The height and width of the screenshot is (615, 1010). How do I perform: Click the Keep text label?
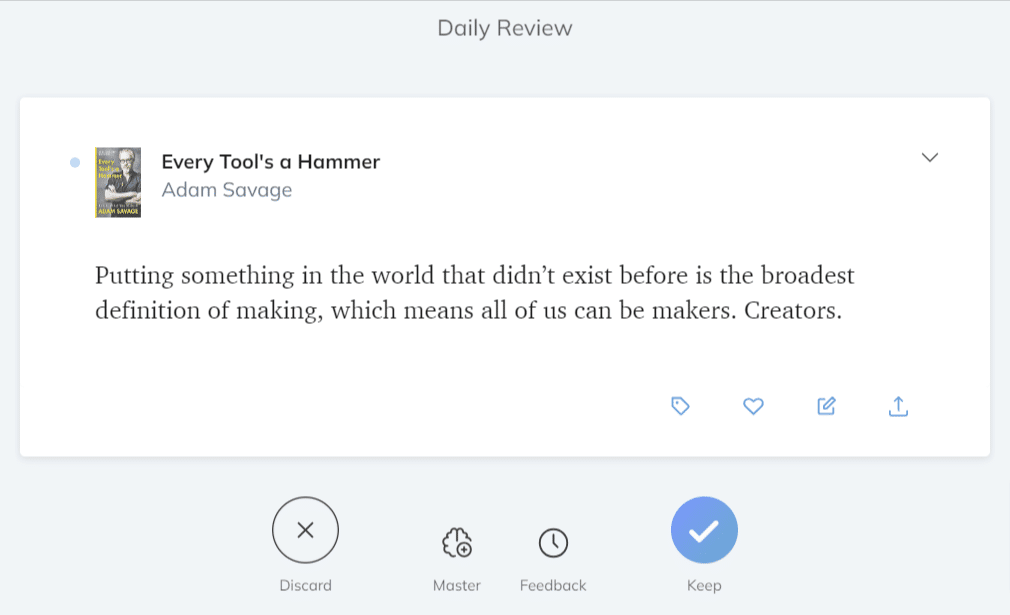click(x=704, y=585)
